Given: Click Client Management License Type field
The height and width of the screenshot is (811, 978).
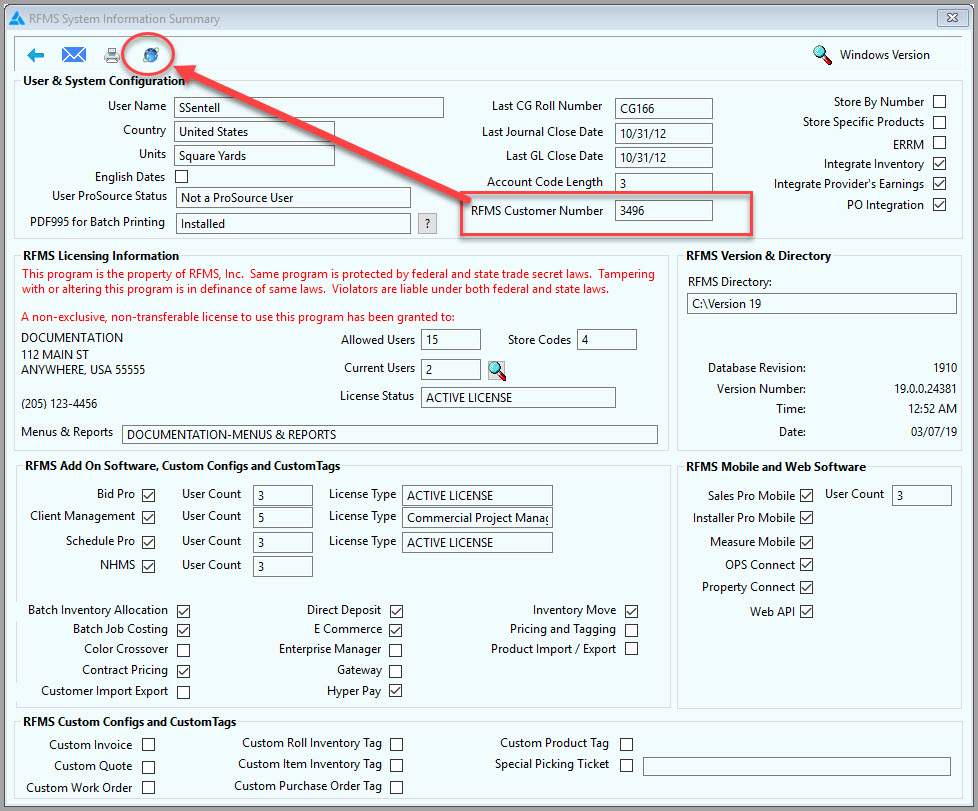Looking at the screenshot, I should pyautogui.click(x=477, y=517).
